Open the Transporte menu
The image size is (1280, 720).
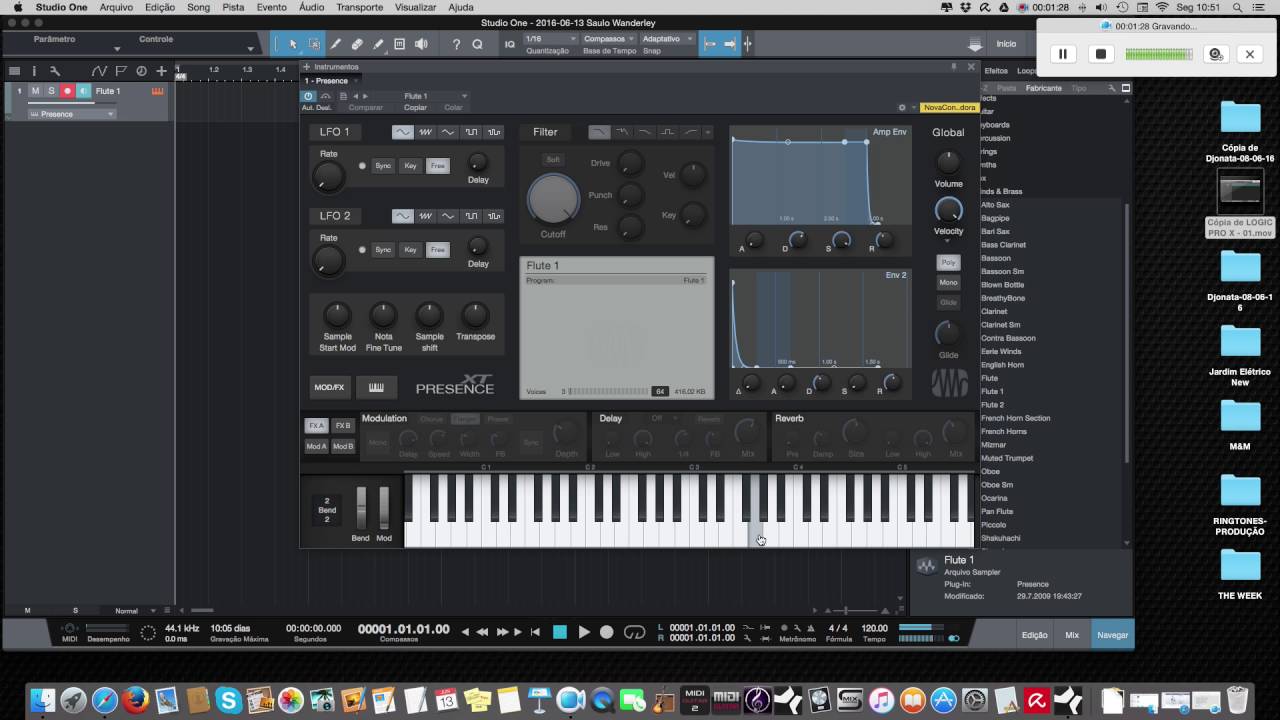coord(359,7)
